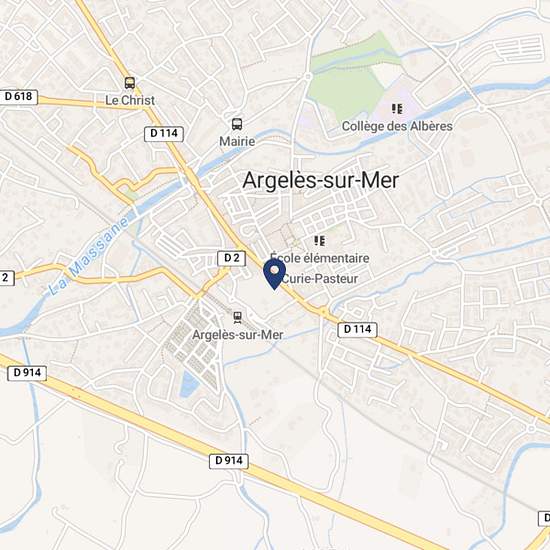Click the D 914 shield at bottom center

(x=229, y=461)
